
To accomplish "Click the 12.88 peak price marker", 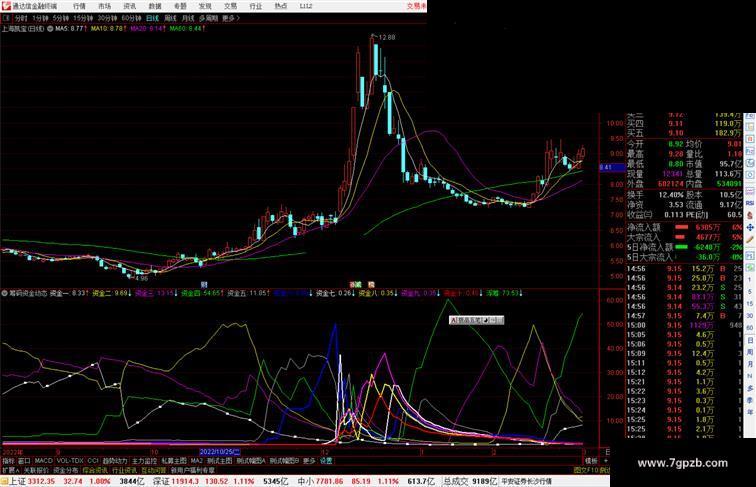I will click(x=387, y=37).
